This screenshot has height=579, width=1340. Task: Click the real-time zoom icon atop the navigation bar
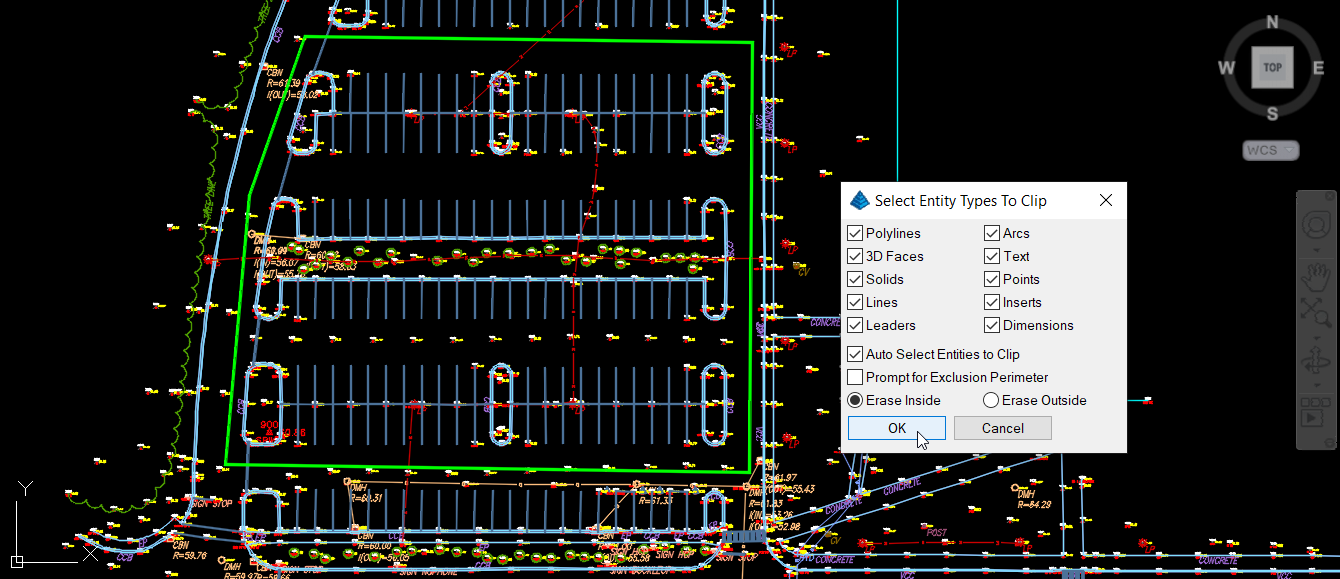click(x=1315, y=223)
